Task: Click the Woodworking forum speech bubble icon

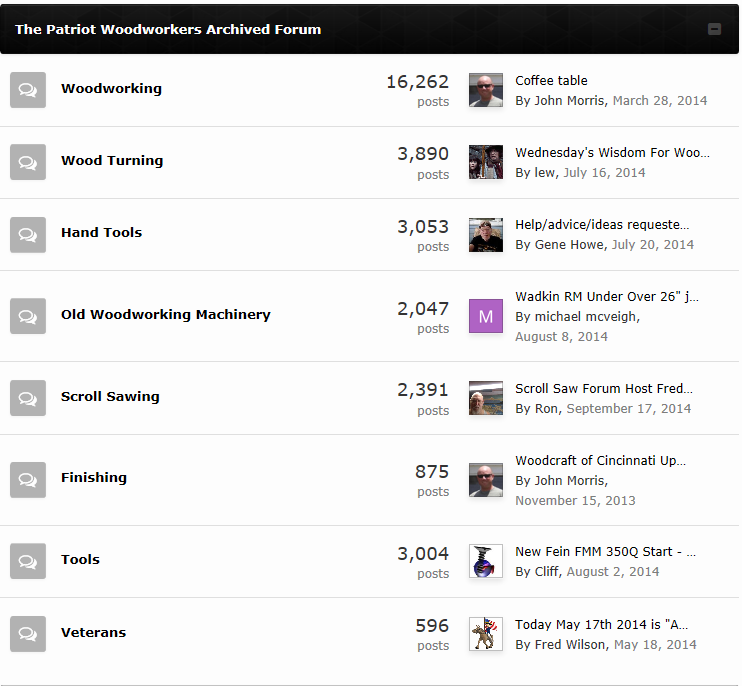Action: pos(28,90)
